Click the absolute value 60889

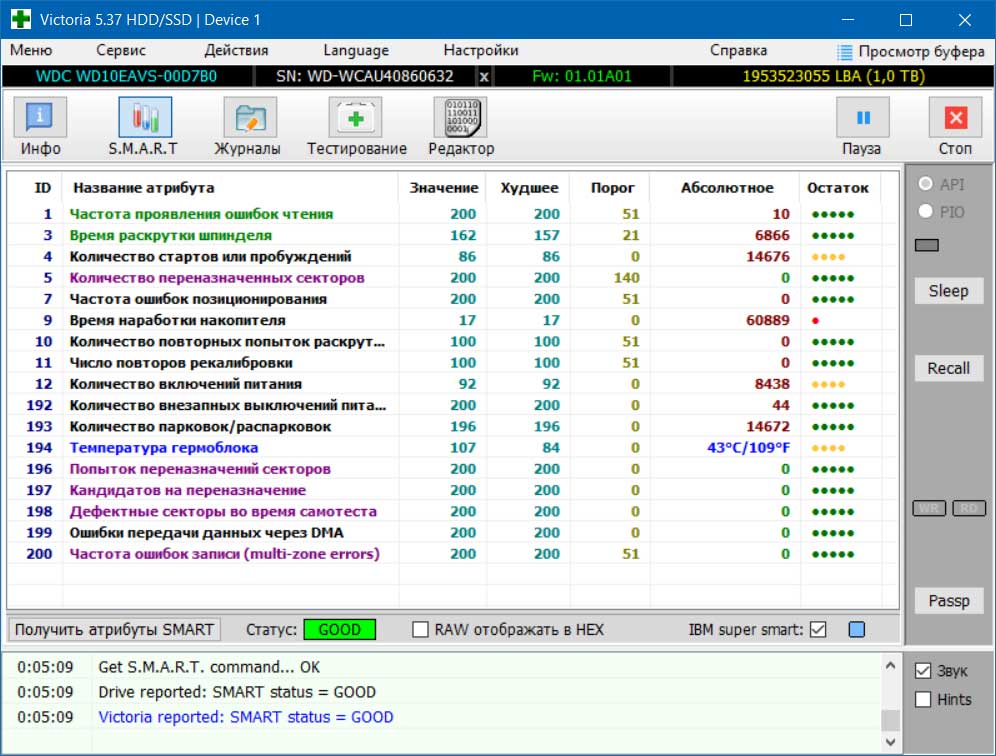pos(767,320)
